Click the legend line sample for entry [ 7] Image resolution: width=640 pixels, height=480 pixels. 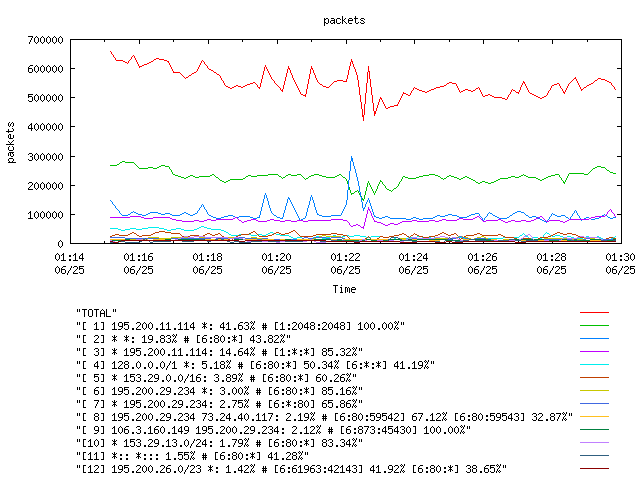pos(594,404)
